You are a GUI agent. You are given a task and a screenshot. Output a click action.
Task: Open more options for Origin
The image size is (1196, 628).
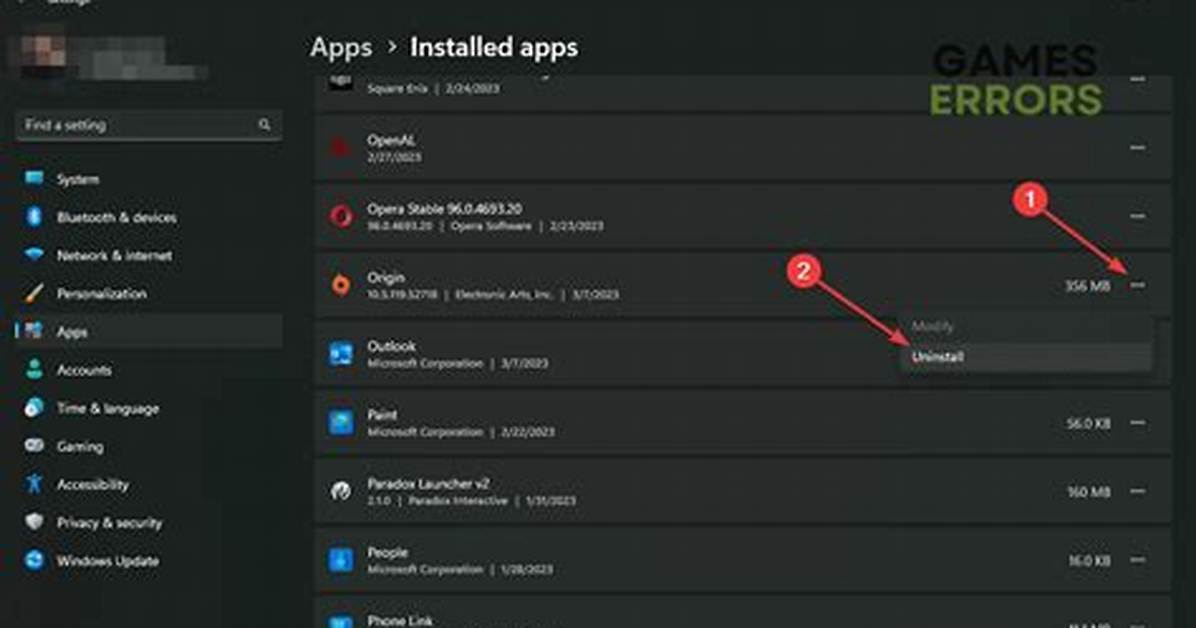[x=1137, y=285]
